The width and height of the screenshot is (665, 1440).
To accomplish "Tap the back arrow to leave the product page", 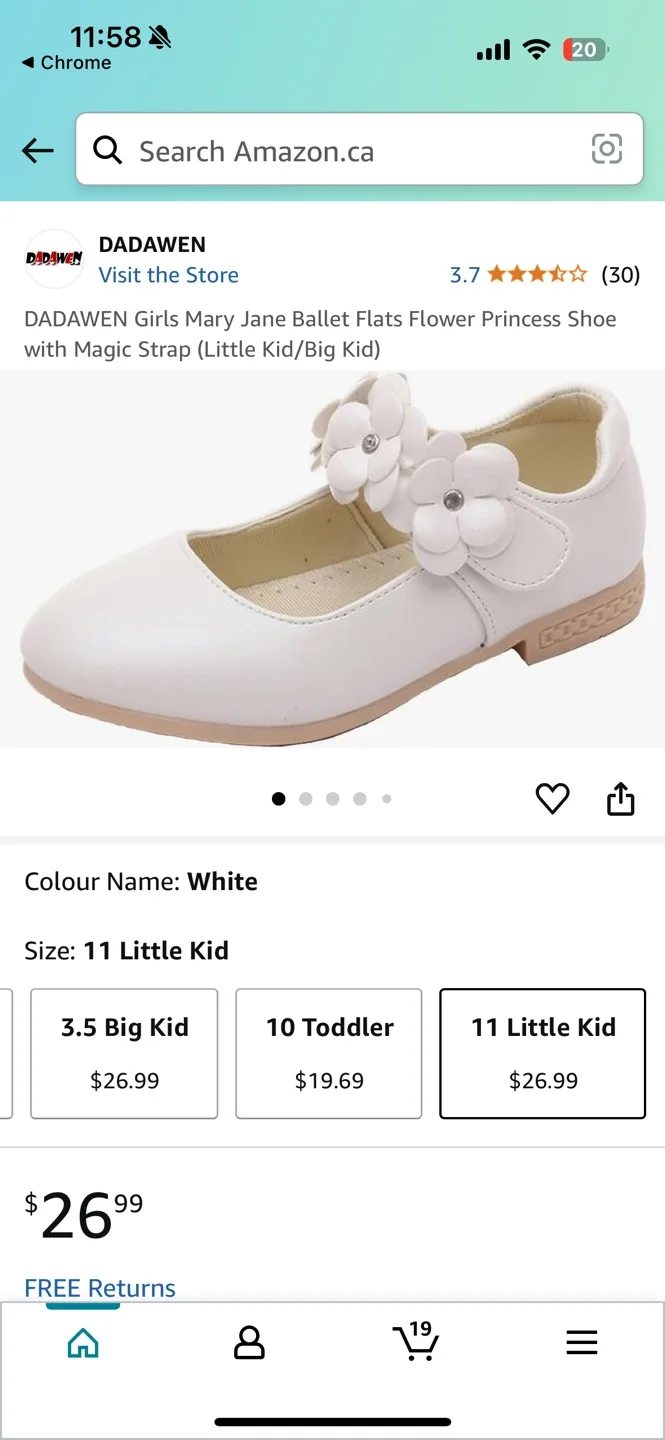I will click(37, 150).
